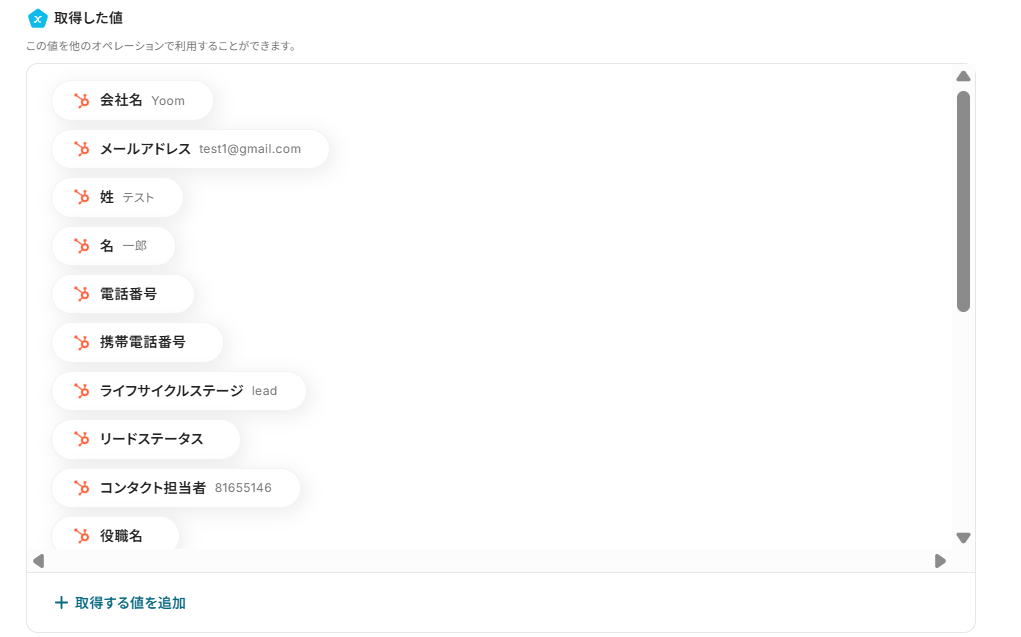Click the HubSpot icon beside メールアドレス

tap(82, 149)
